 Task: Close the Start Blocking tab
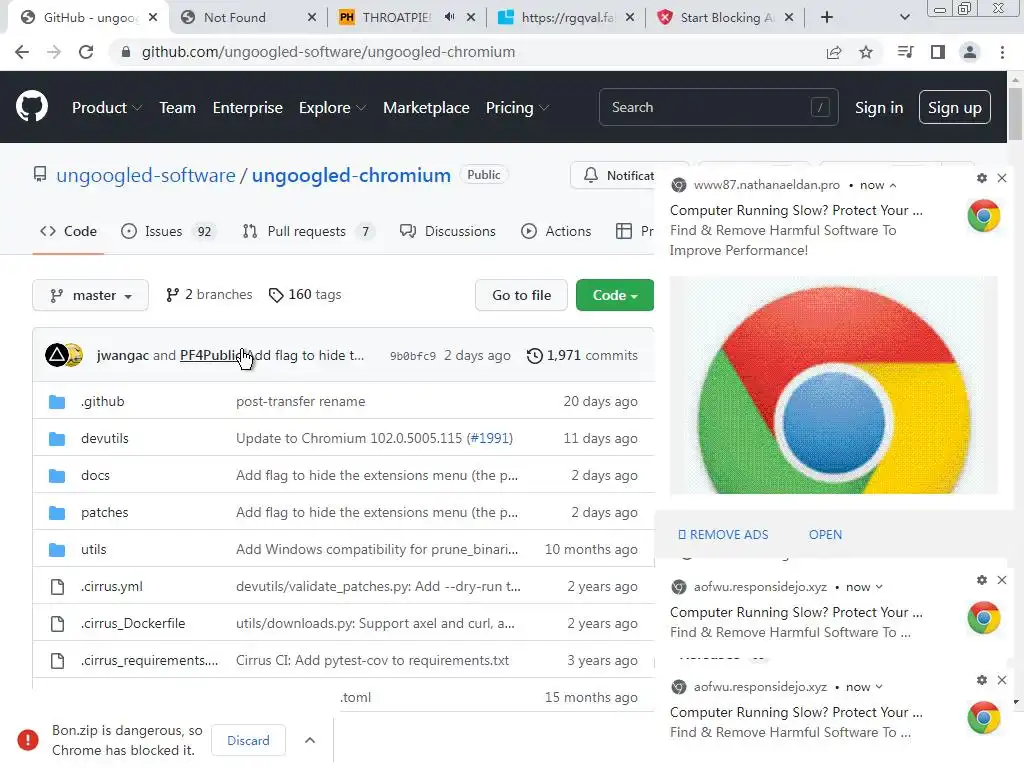pyautogui.click(x=789, y=18)
